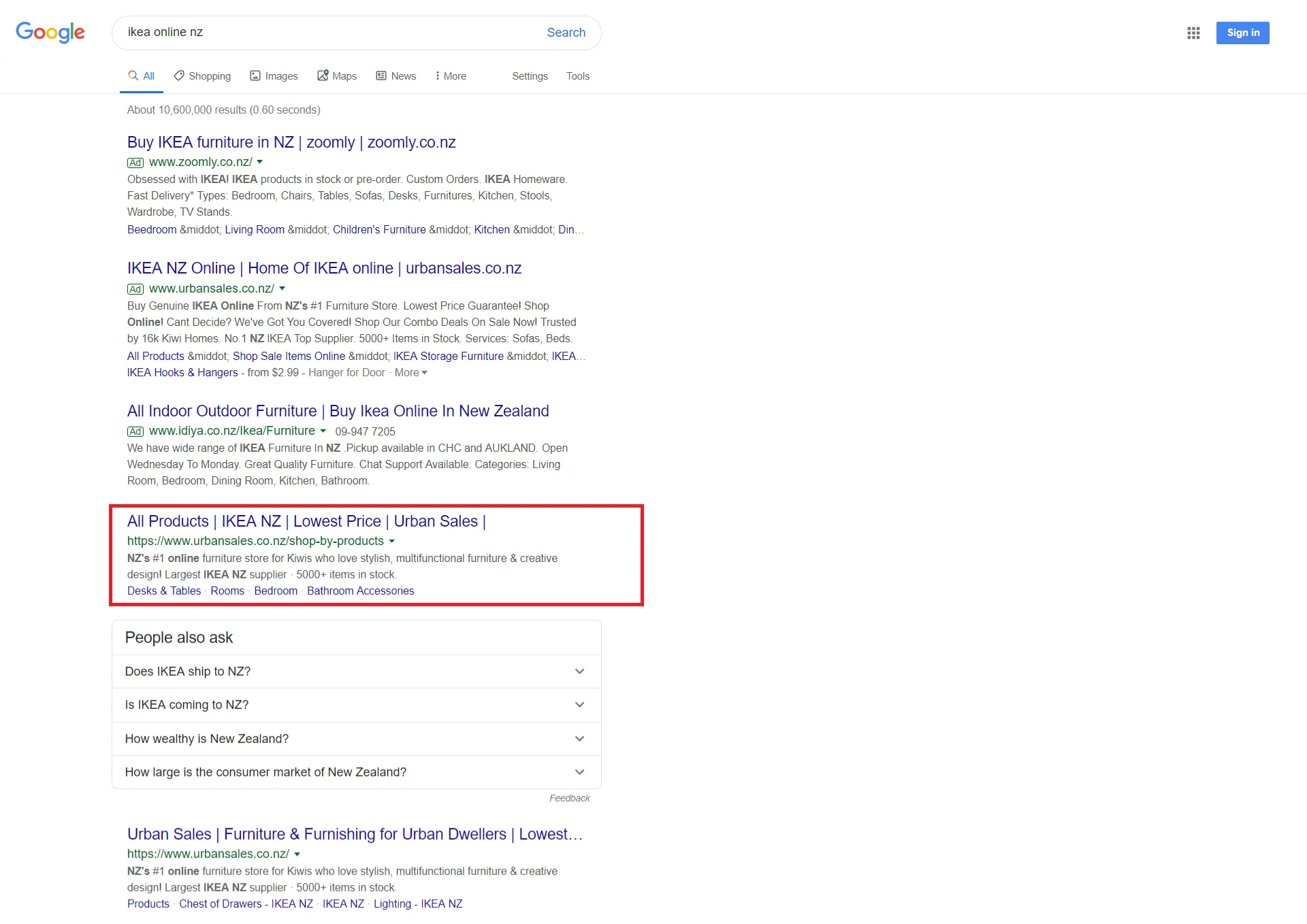Click the Products sitelink in the last result
The height and width of the screenshot is (924, 1307).
pos(148,904)
